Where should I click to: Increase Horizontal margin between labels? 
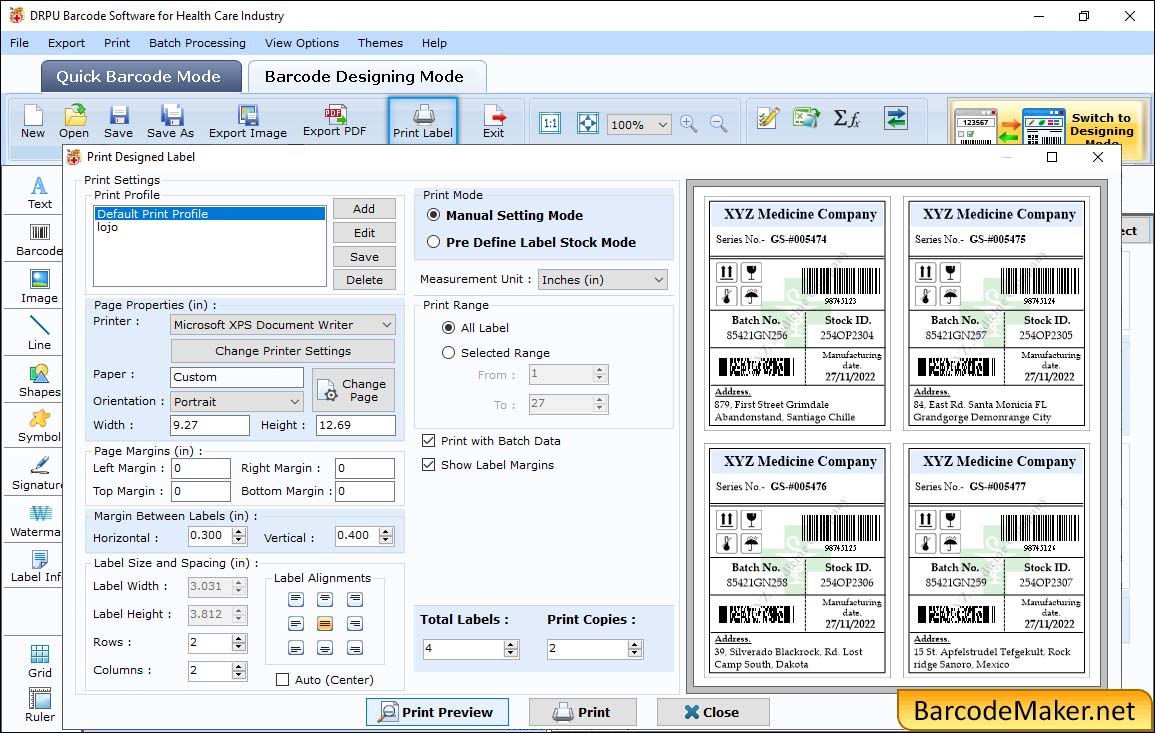239,531
